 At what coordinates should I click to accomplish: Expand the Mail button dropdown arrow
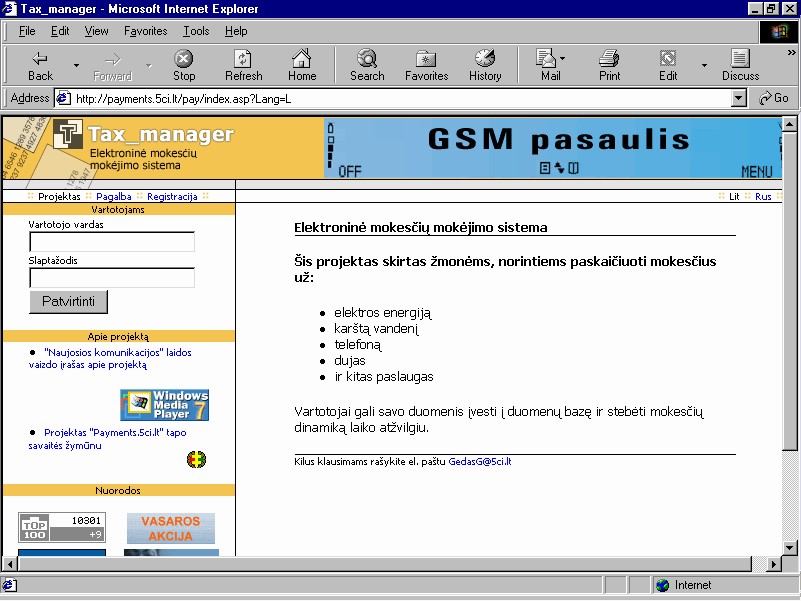[x=563, y=58]
